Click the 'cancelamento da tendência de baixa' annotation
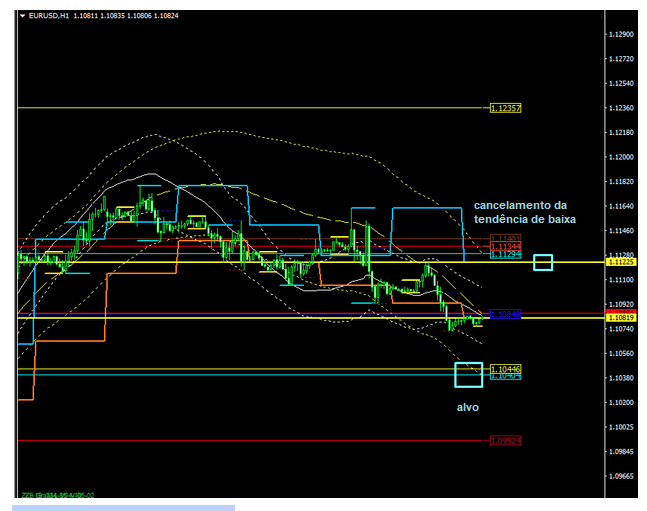The height and width of the screenshot is (511, 647). pyautogui.click(x=525, y=212)
